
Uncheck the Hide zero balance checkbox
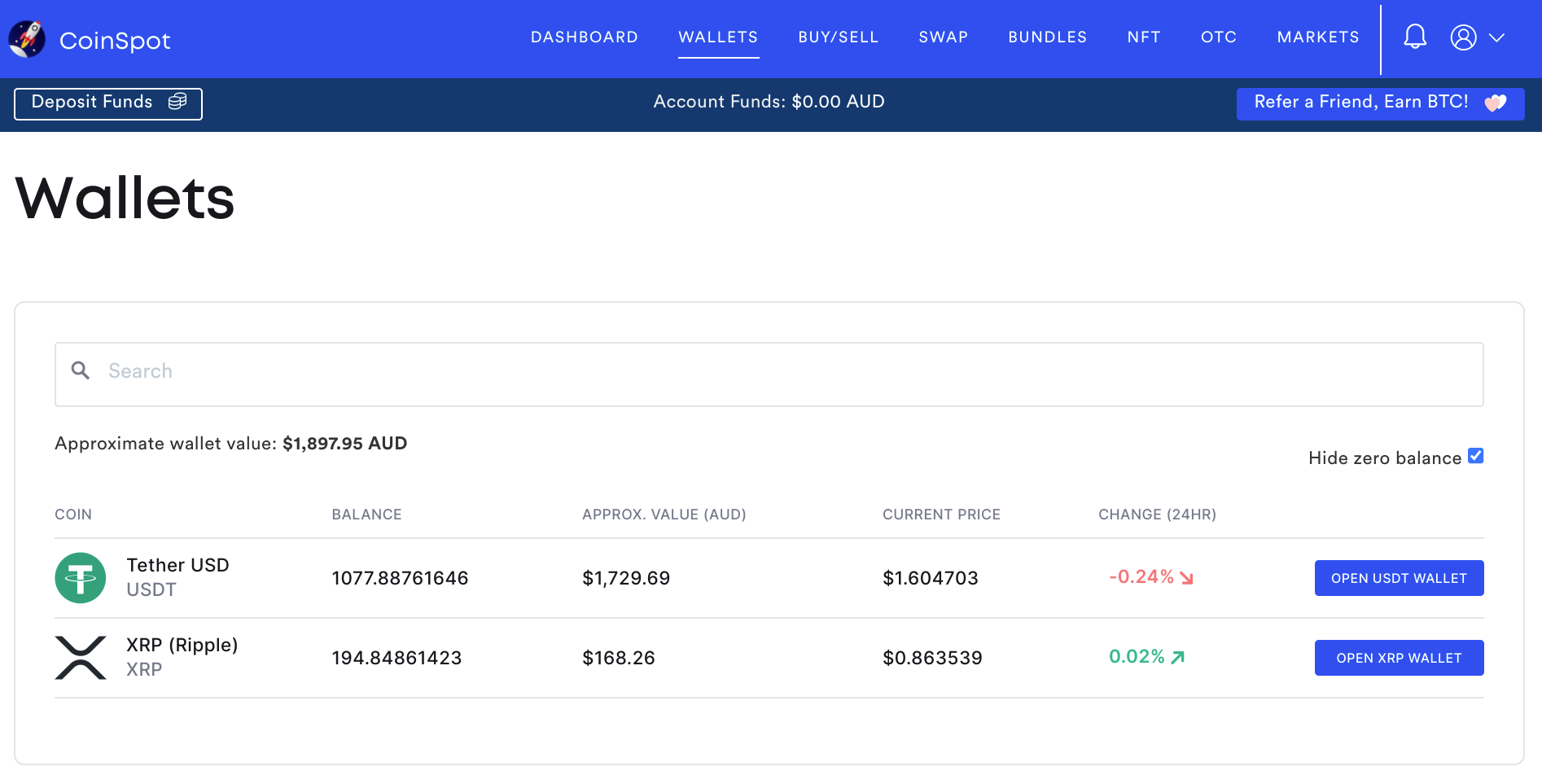[1475, 456]
